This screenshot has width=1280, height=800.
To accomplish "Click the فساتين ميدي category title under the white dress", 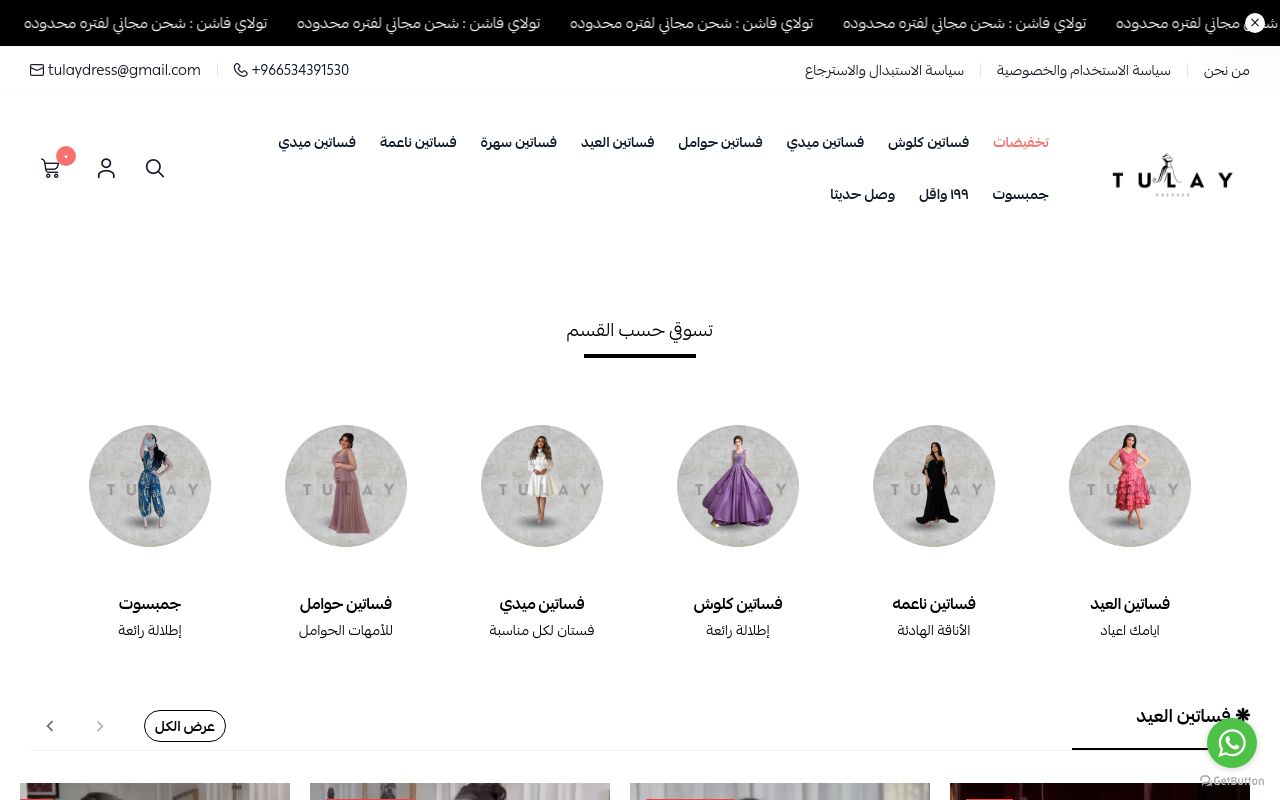I will (x=542, y=604).
